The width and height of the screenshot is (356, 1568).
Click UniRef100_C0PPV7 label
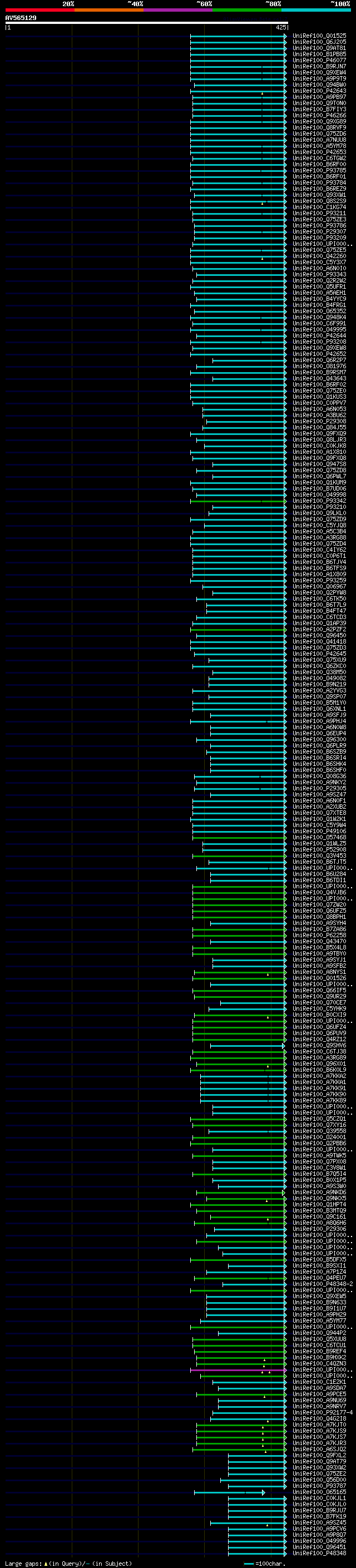point(319,403)
